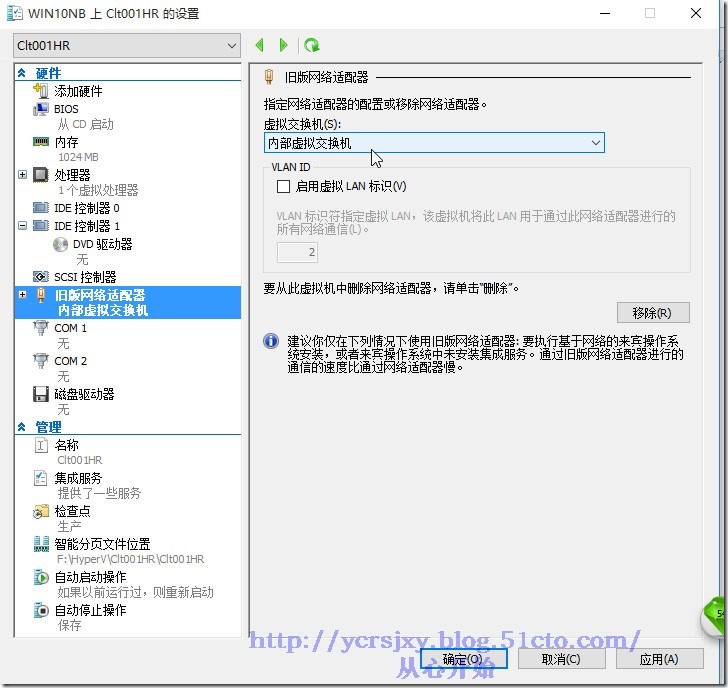Click the 取消(C) button
This screenshot has height=688, width=728.
561,659
